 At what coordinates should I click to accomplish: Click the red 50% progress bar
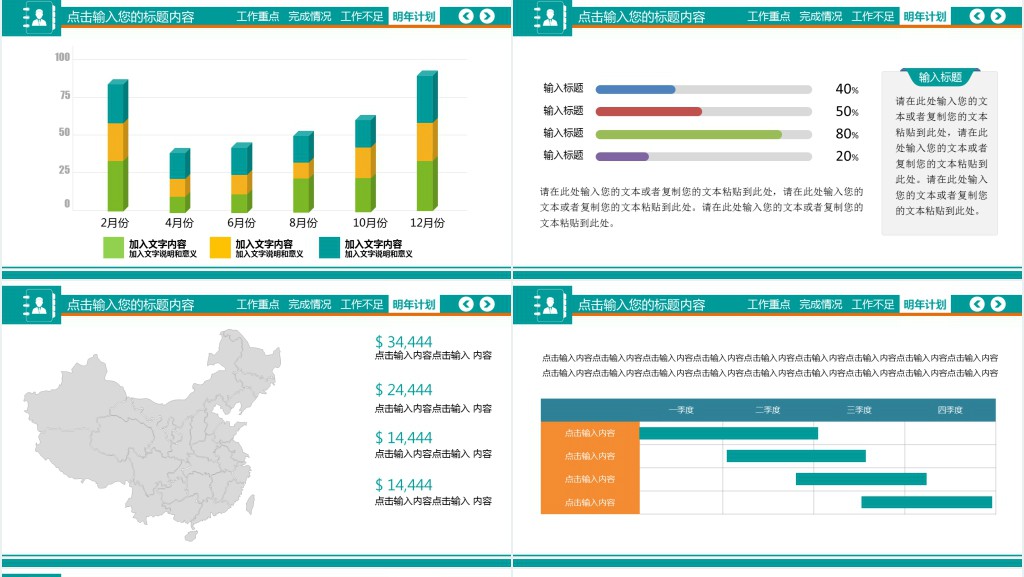click(648, 112)
